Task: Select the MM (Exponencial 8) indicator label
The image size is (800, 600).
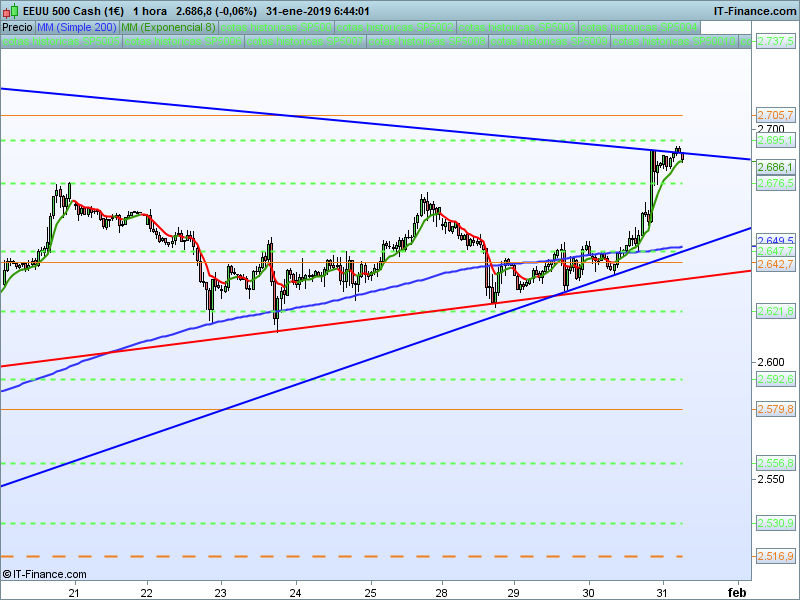Action: [x=168, y=27]
